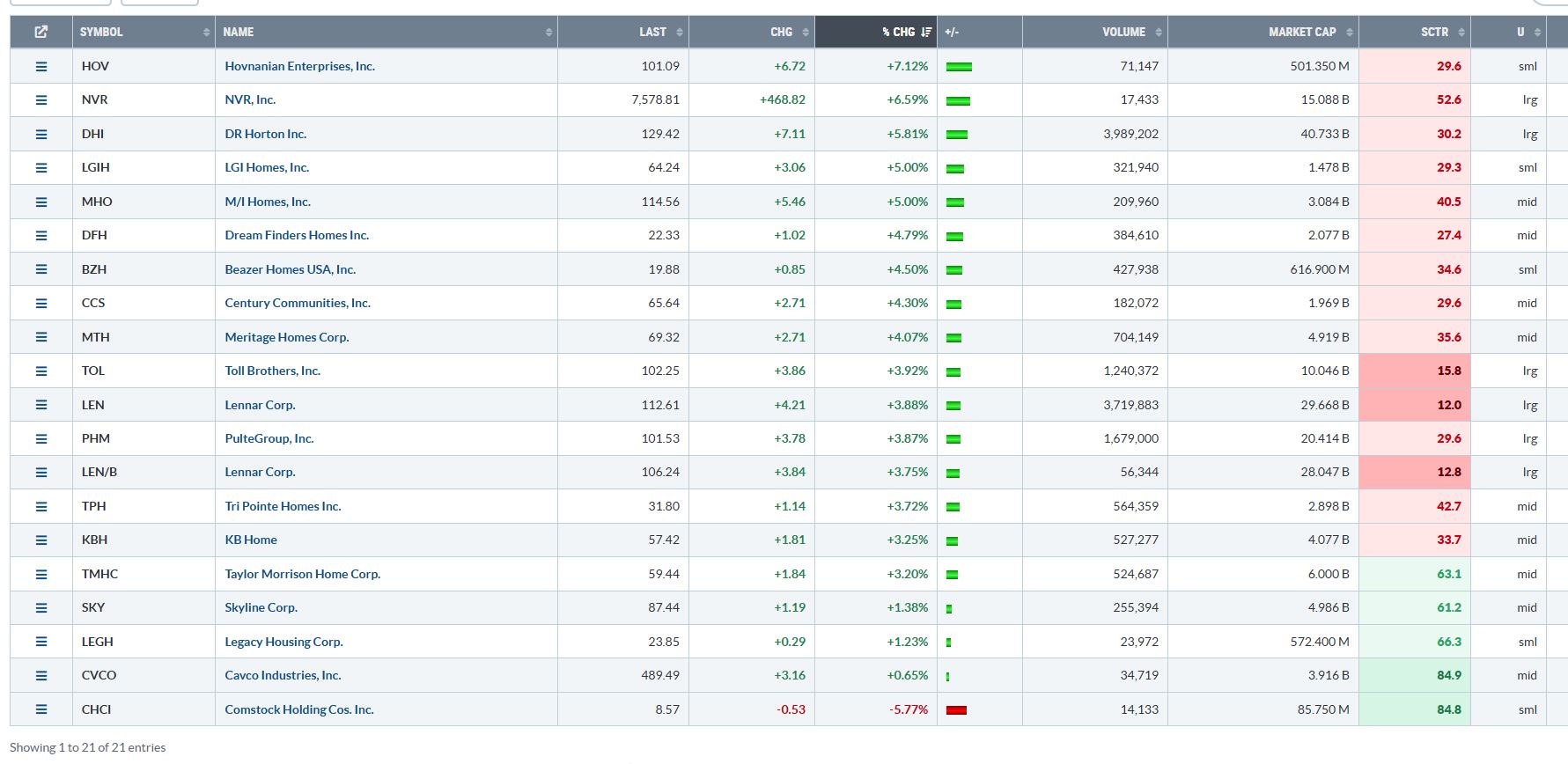This screenshot has width=1568, height=764.
Task: Open the Cavco Industries, Inc. link
Action: (x=283, y=675)
